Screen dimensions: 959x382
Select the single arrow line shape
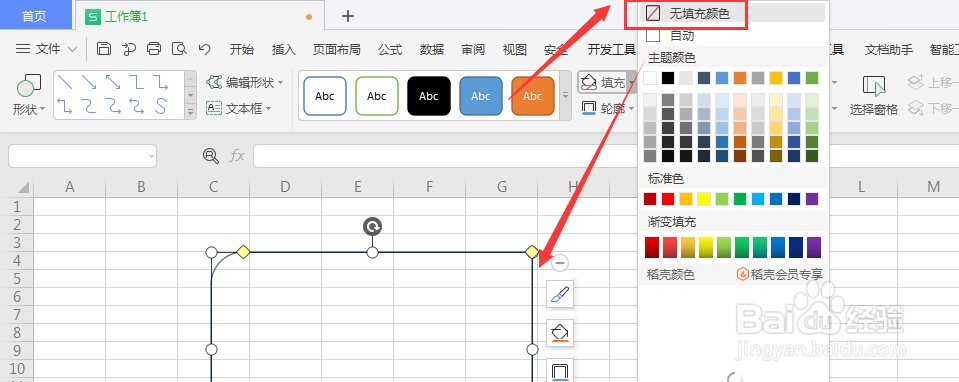[89, 82]
